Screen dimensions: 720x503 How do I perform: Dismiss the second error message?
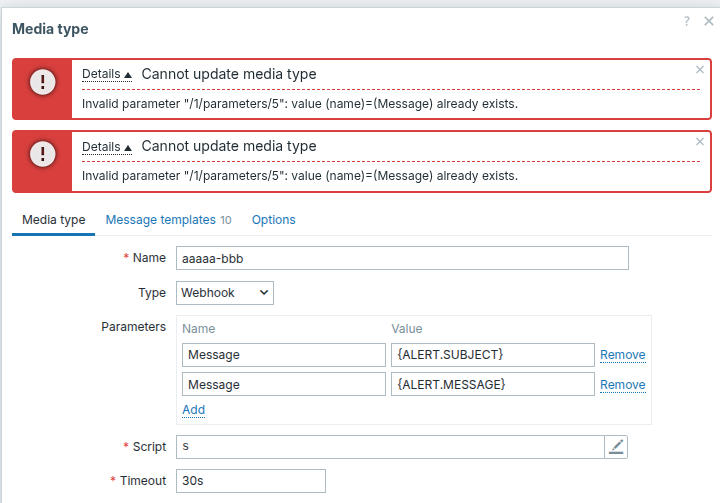point(699,142)
